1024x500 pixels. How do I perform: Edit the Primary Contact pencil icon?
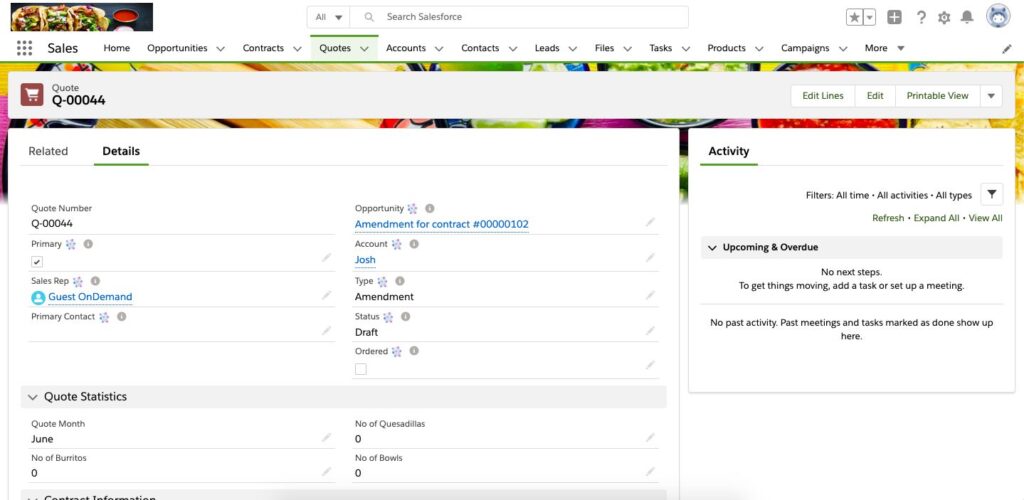[327, 331]
